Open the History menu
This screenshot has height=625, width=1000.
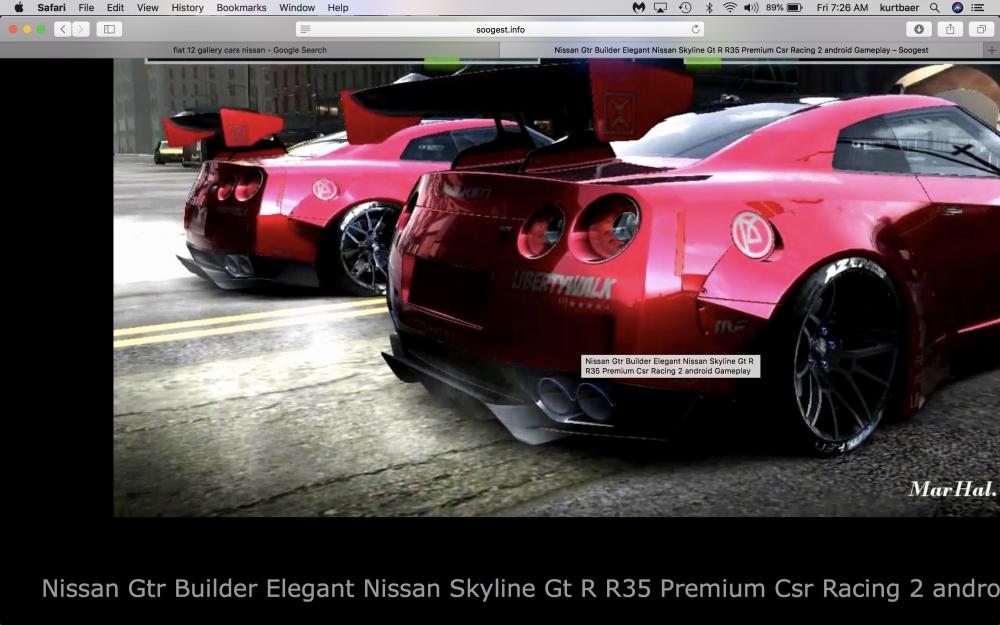(x=187, y=8)
